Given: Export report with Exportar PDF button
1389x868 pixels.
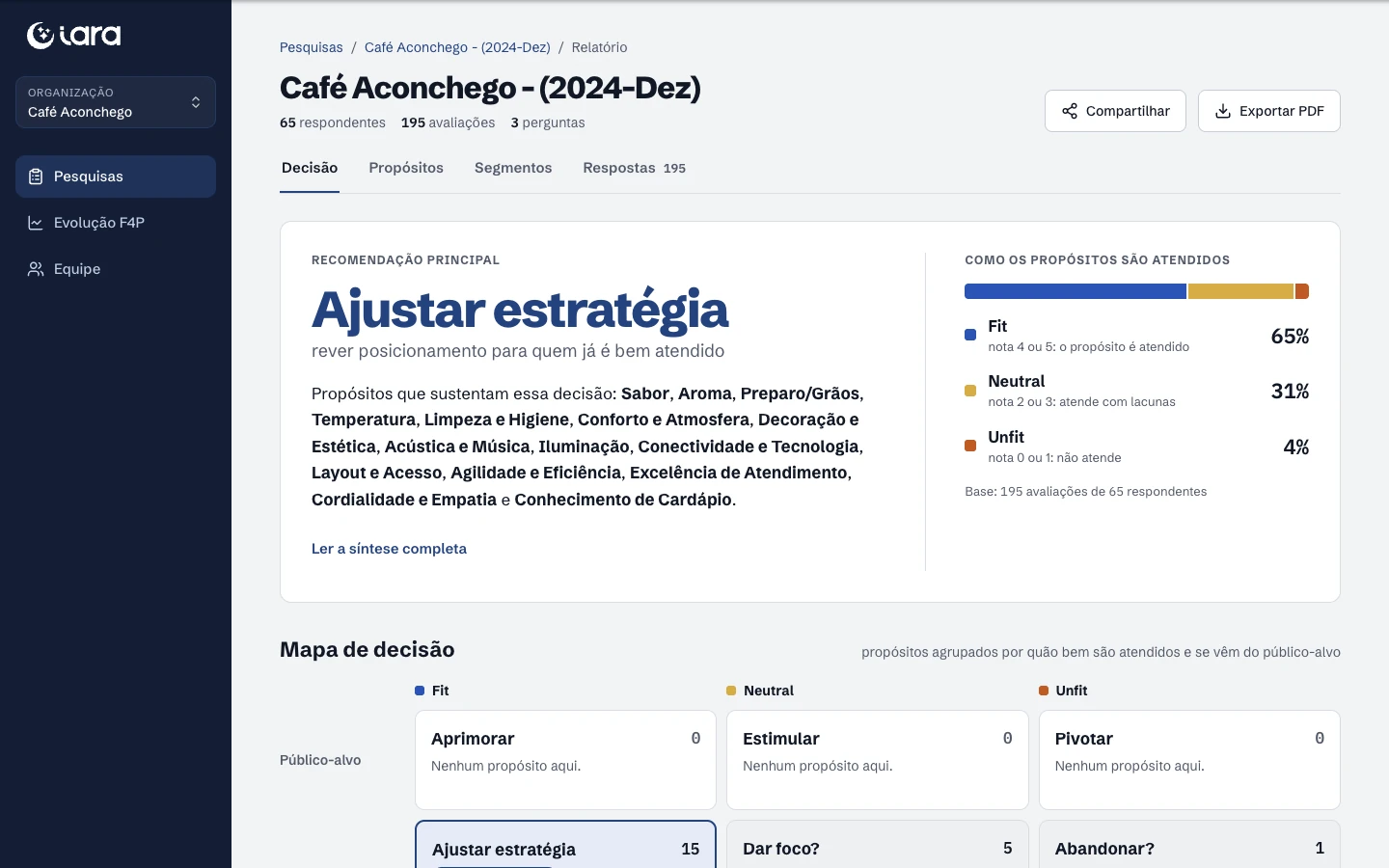Looking at the screenshot, I should click(x=1269, y=111).
